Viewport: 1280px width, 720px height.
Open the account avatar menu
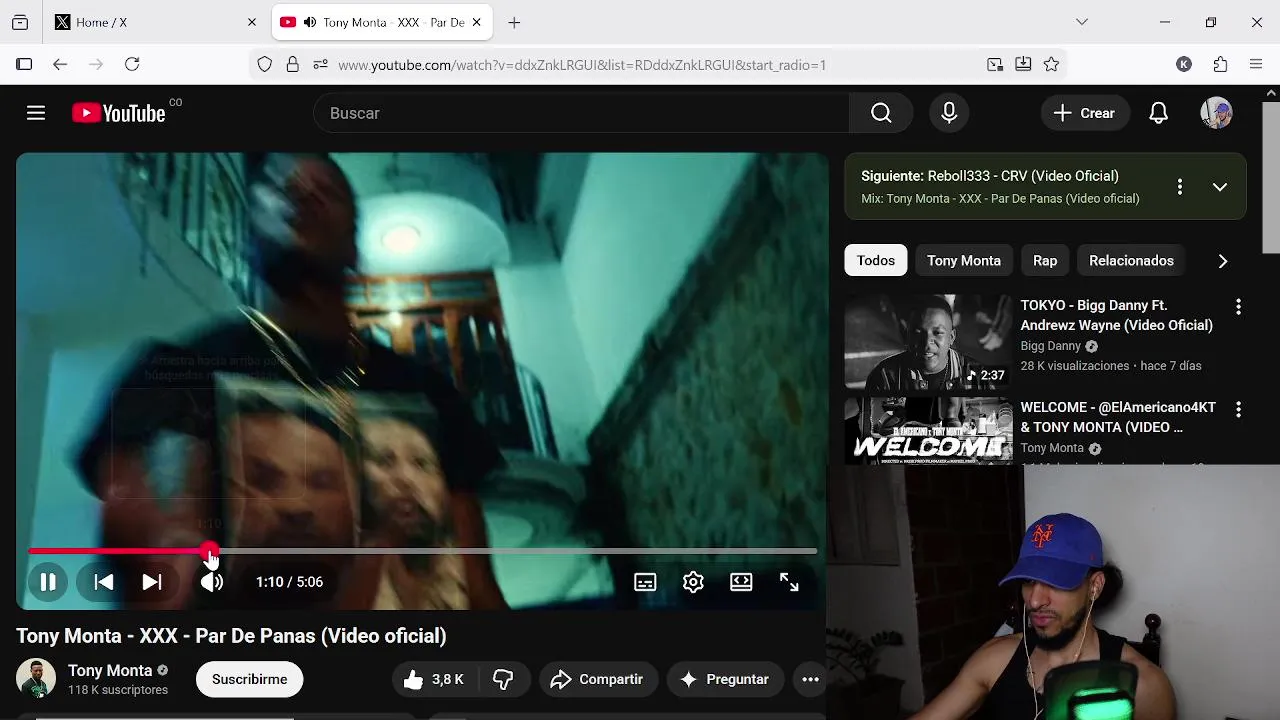tap(1216, 113)
